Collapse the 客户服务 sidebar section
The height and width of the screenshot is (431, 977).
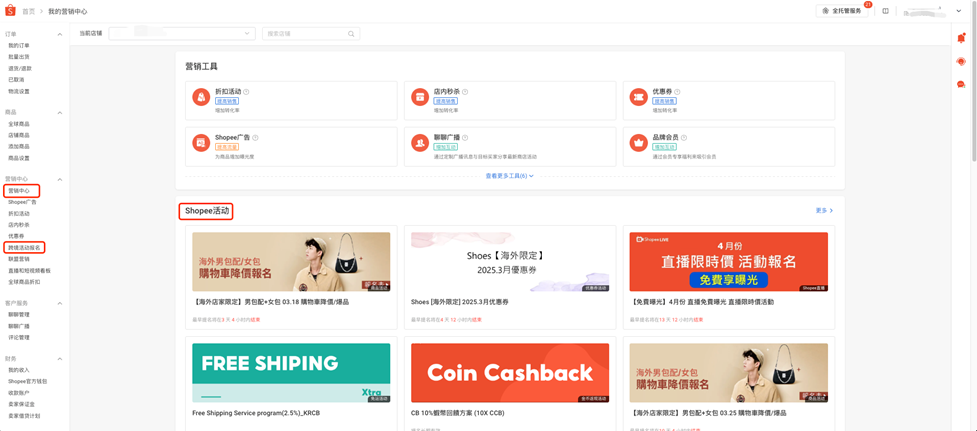coord(60,303)
